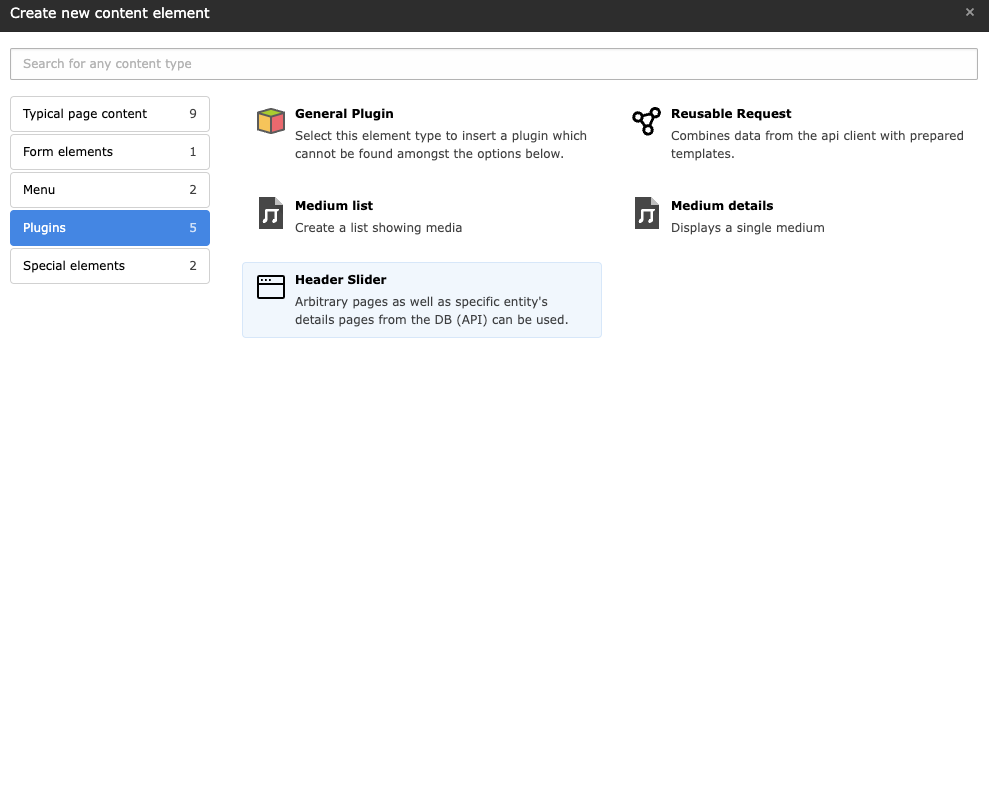Select the Header Slider title
This screenshot has height=790, width=989.
click(340, 280)
